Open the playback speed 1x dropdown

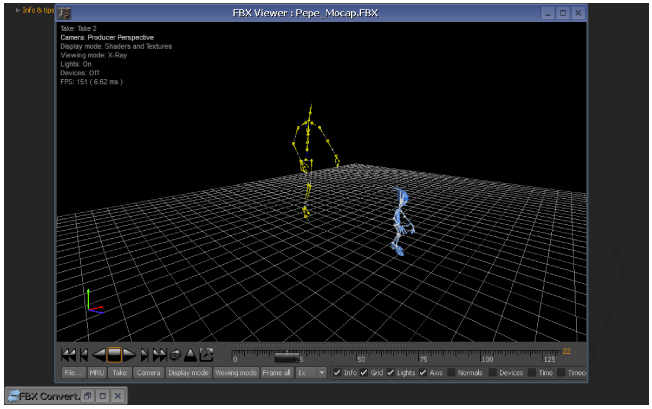pos(311,372)
